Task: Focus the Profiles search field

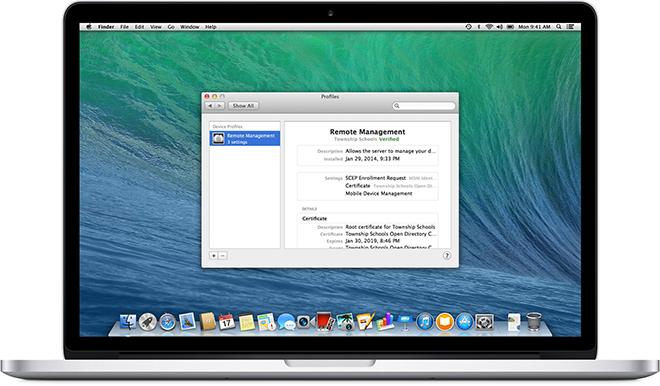Action: (424, 106)
